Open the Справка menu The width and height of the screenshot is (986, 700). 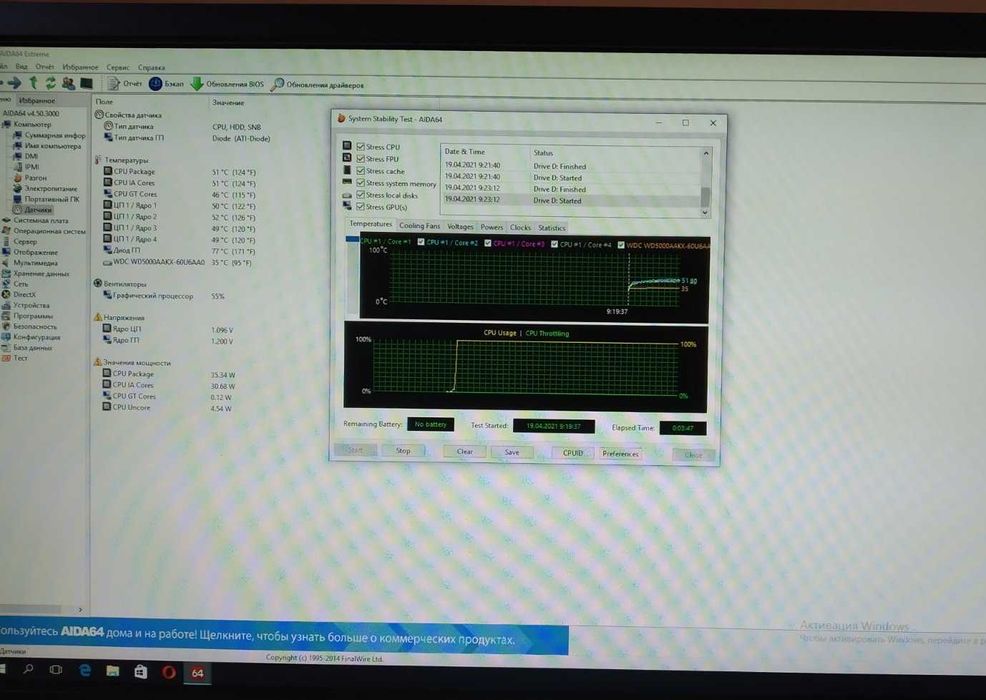[152, 68]
